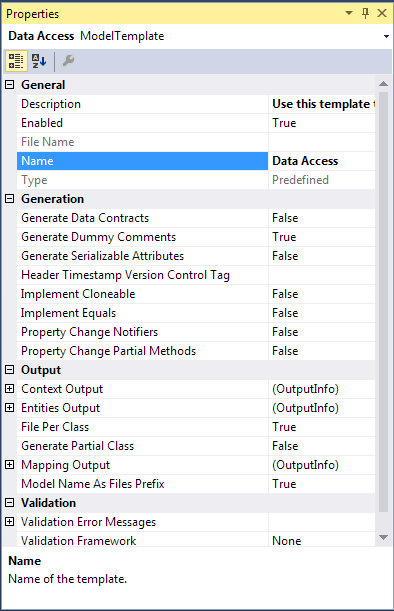This screenshot has width=394, height=611.
Task: Open the object selector dropdown for Data Access
Action: (x=386, y=36)
